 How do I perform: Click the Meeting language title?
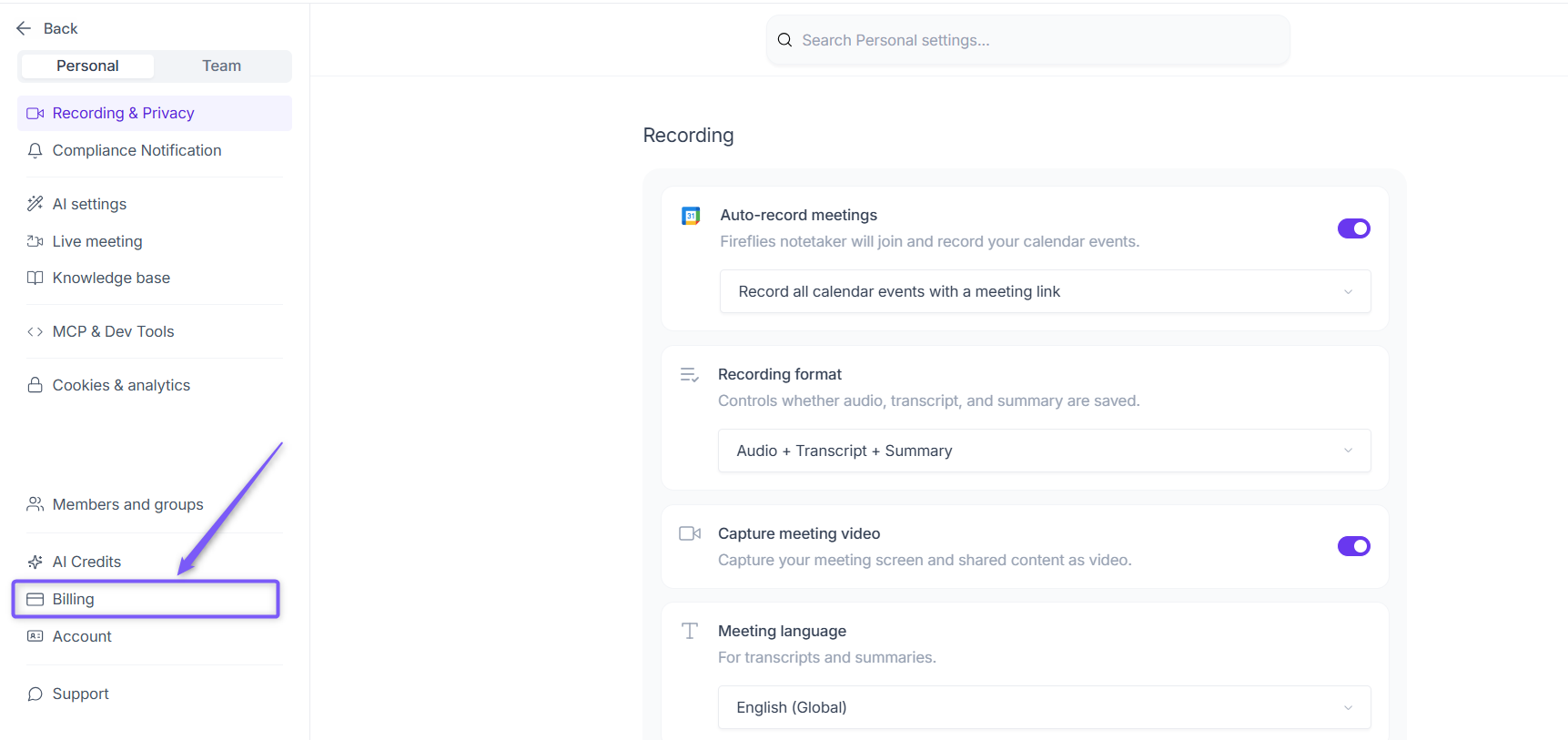pos(782,631)
